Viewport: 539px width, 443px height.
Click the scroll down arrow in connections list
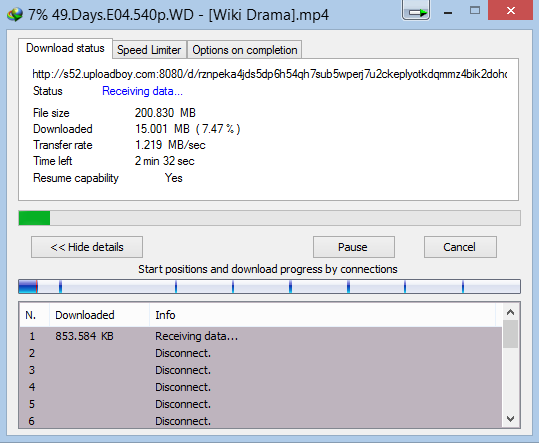(510, 419)
